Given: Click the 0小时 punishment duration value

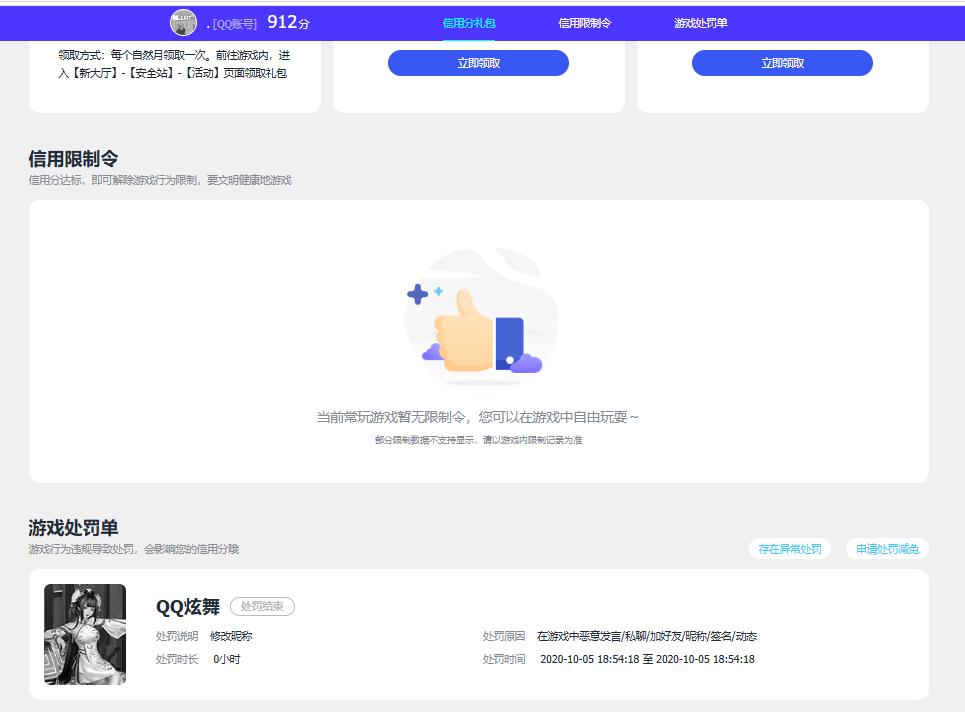Looking at the screenshot, I should click(x=226, y=659).
